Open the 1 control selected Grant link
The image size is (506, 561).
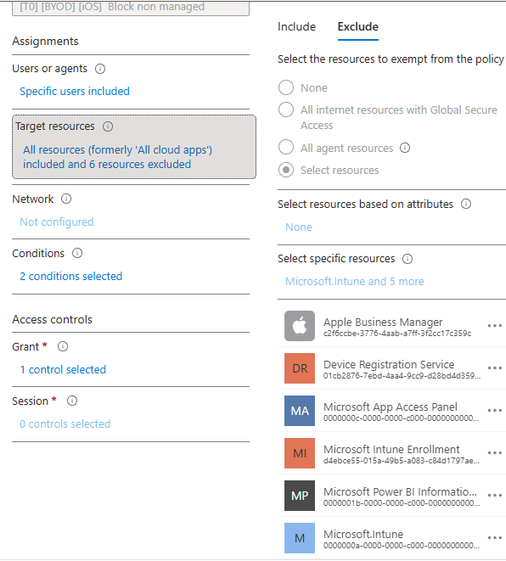[63, 370]
